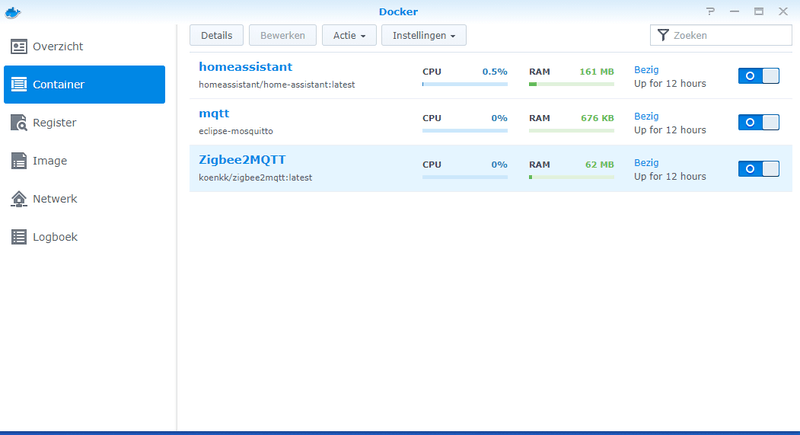
Task: Click the Container sidebar icon
Action: 19,84
